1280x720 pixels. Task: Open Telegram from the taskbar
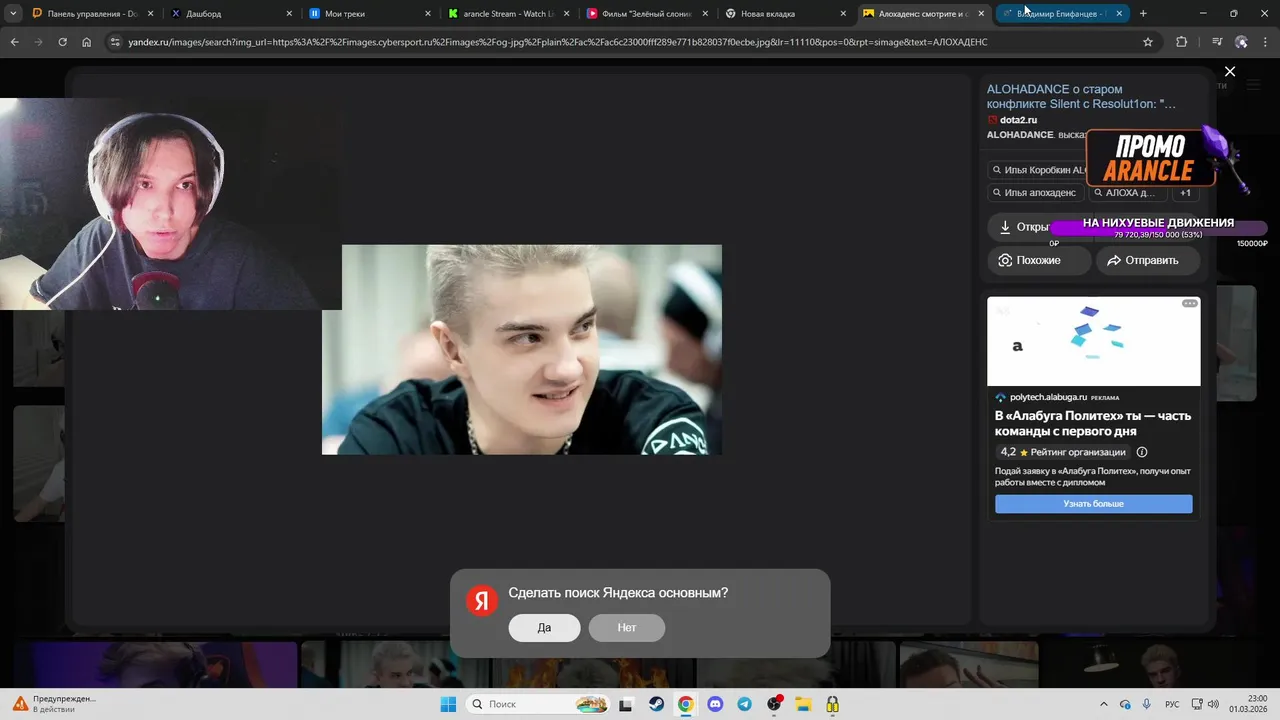[x=744, y=704]
